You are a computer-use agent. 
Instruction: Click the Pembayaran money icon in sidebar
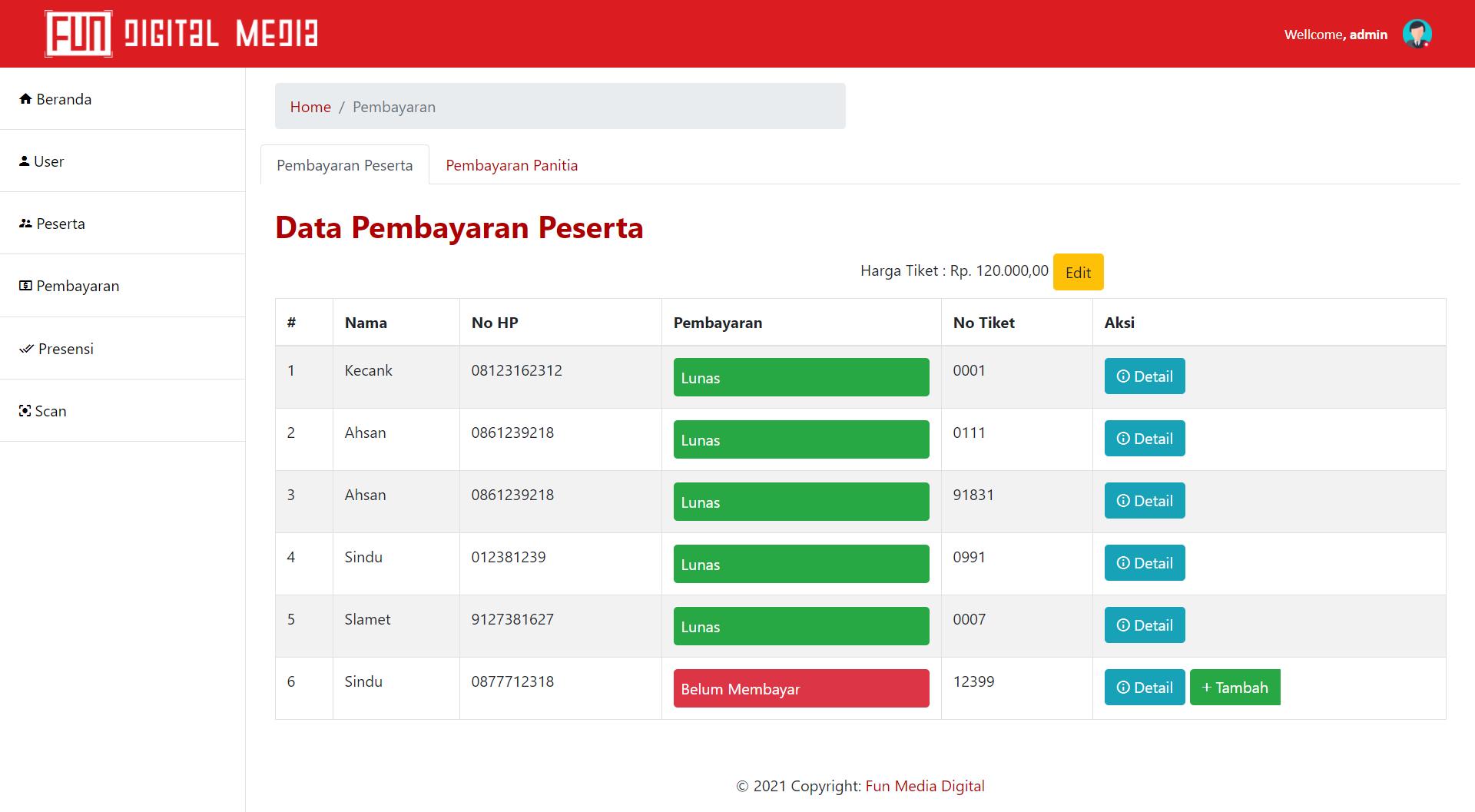click(26, 286)
